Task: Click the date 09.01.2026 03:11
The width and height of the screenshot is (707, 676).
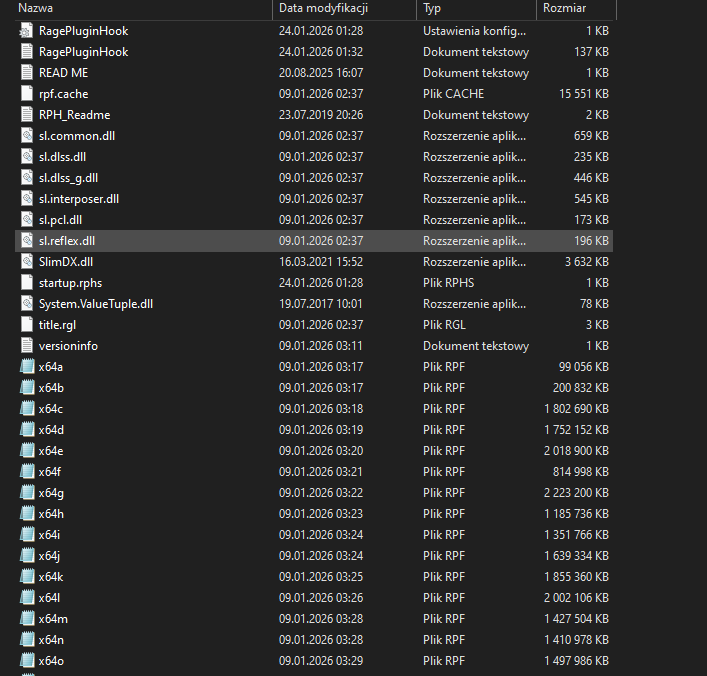Action: (x=321, y=346)
